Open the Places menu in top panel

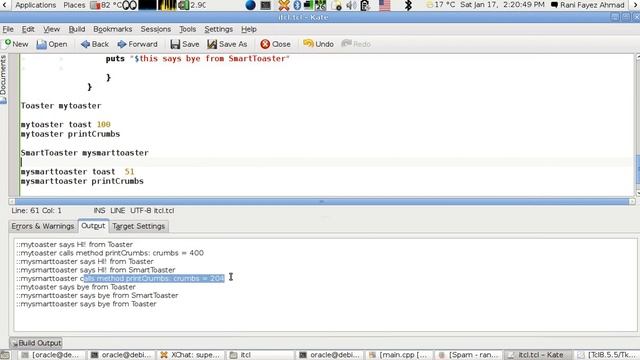tap(74, 5)
